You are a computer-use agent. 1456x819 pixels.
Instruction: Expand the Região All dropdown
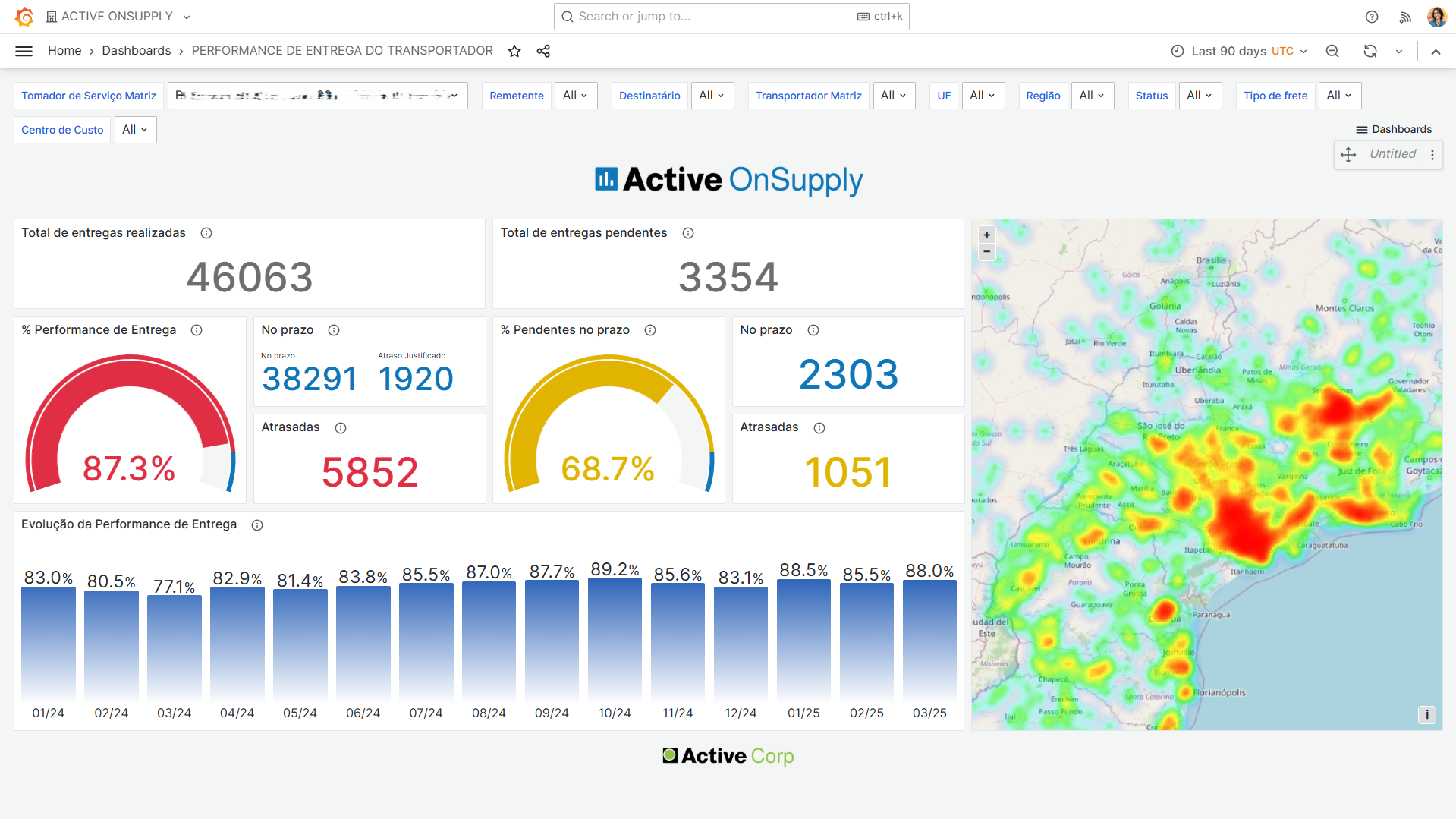tap(1093, 96)
